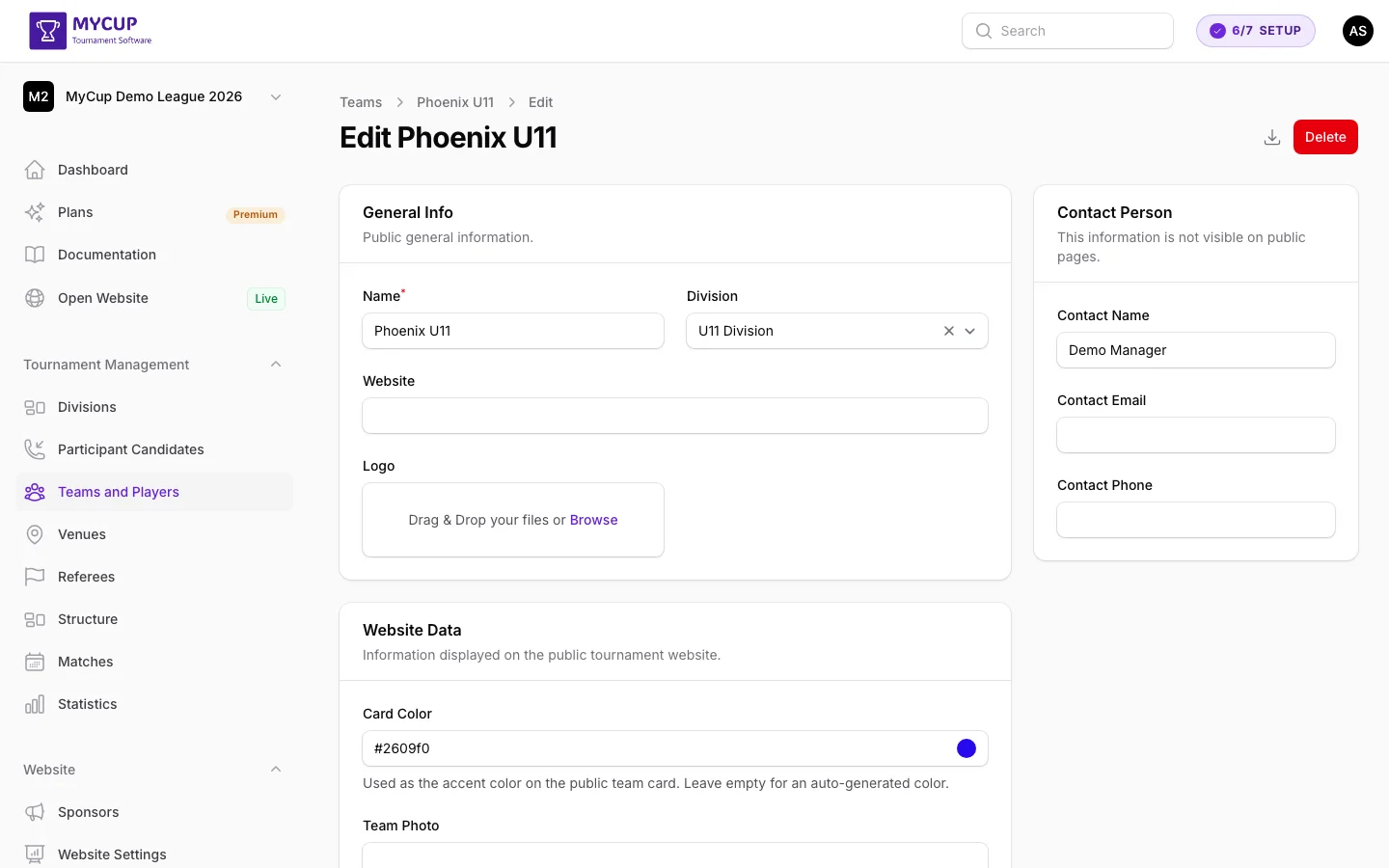This screenshot has width=1389, height=868.
Task: Open Sponsors in the sidebar
Action: [154, 812]
